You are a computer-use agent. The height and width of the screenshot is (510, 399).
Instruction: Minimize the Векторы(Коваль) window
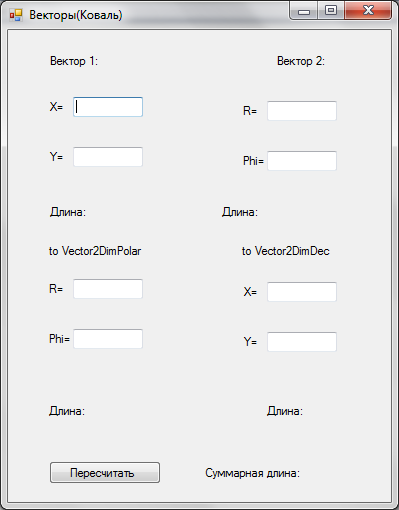point(304,11)
